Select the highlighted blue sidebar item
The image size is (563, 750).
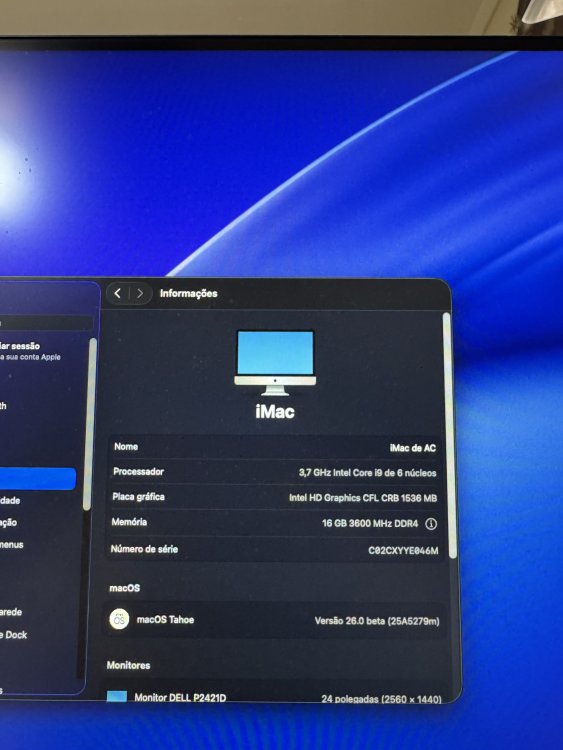coord(38,479)
